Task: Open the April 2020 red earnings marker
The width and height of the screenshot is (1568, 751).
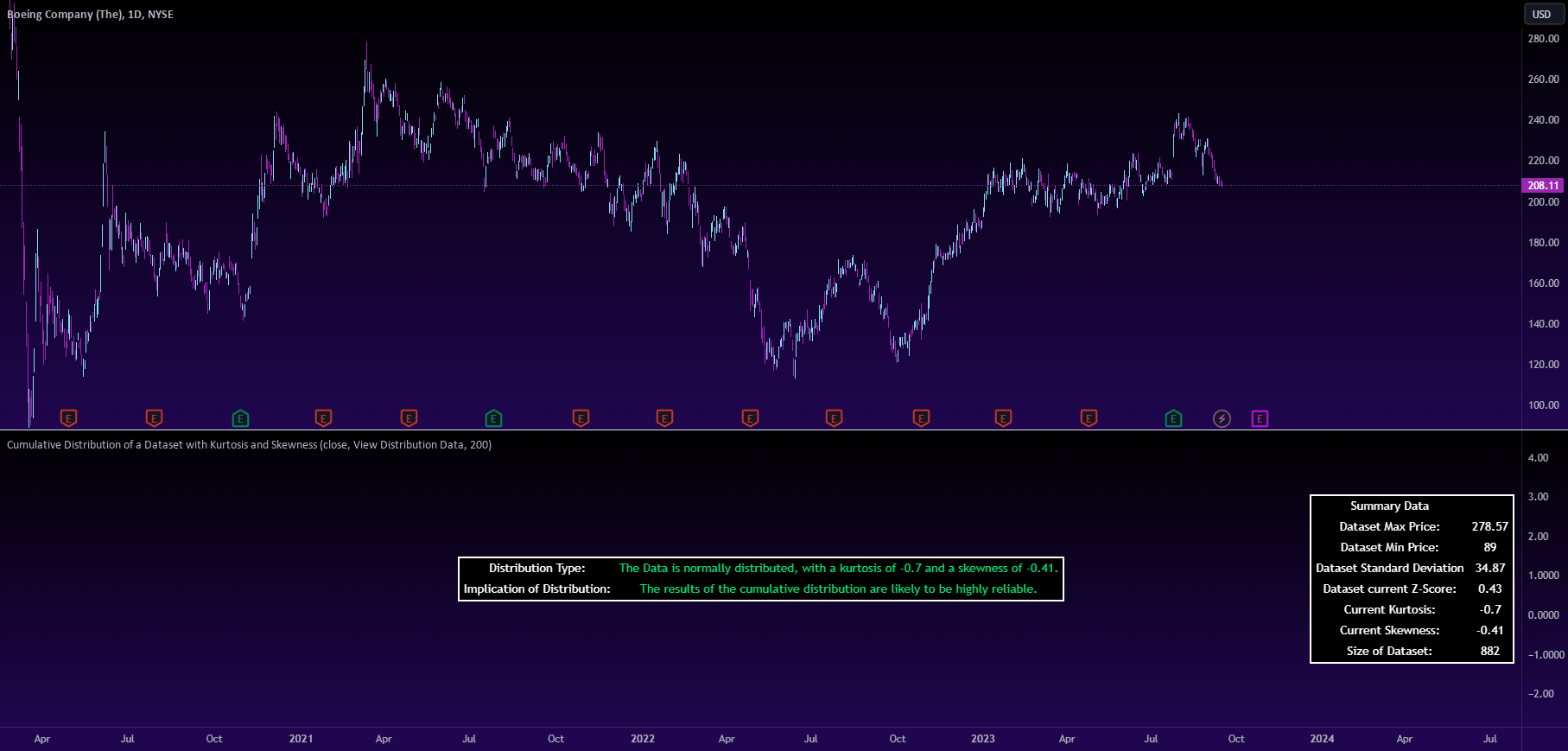Action: coord(68,418)
